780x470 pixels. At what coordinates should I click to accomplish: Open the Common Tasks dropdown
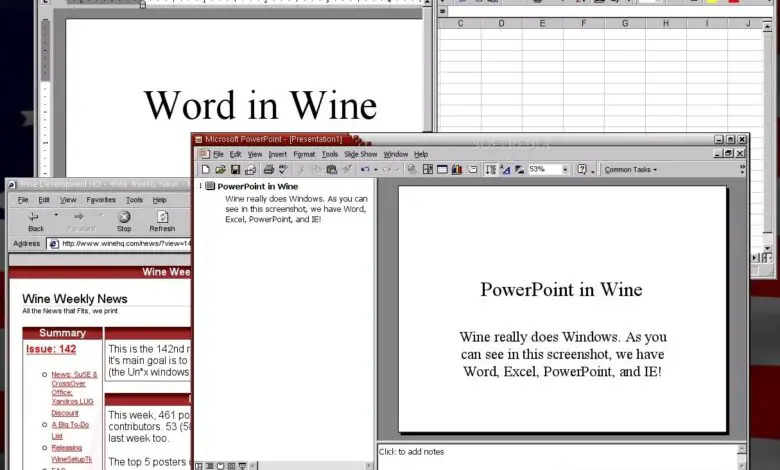[631, 170]
